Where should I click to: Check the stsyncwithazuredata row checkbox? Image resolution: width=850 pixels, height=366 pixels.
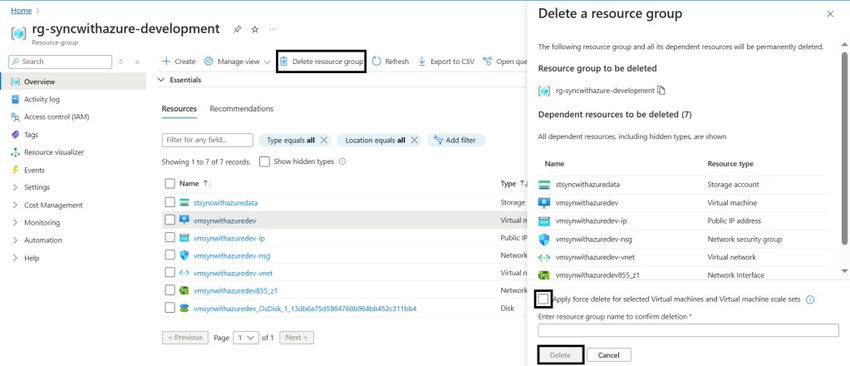170,202
